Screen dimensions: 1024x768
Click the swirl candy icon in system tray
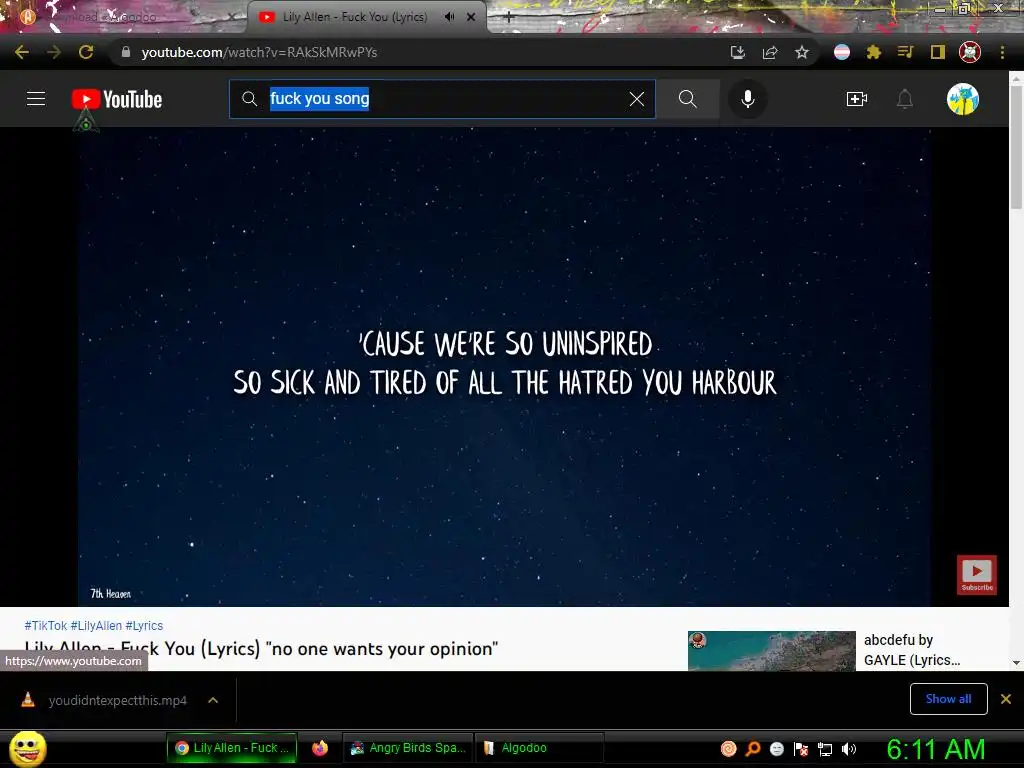[729, 748]
